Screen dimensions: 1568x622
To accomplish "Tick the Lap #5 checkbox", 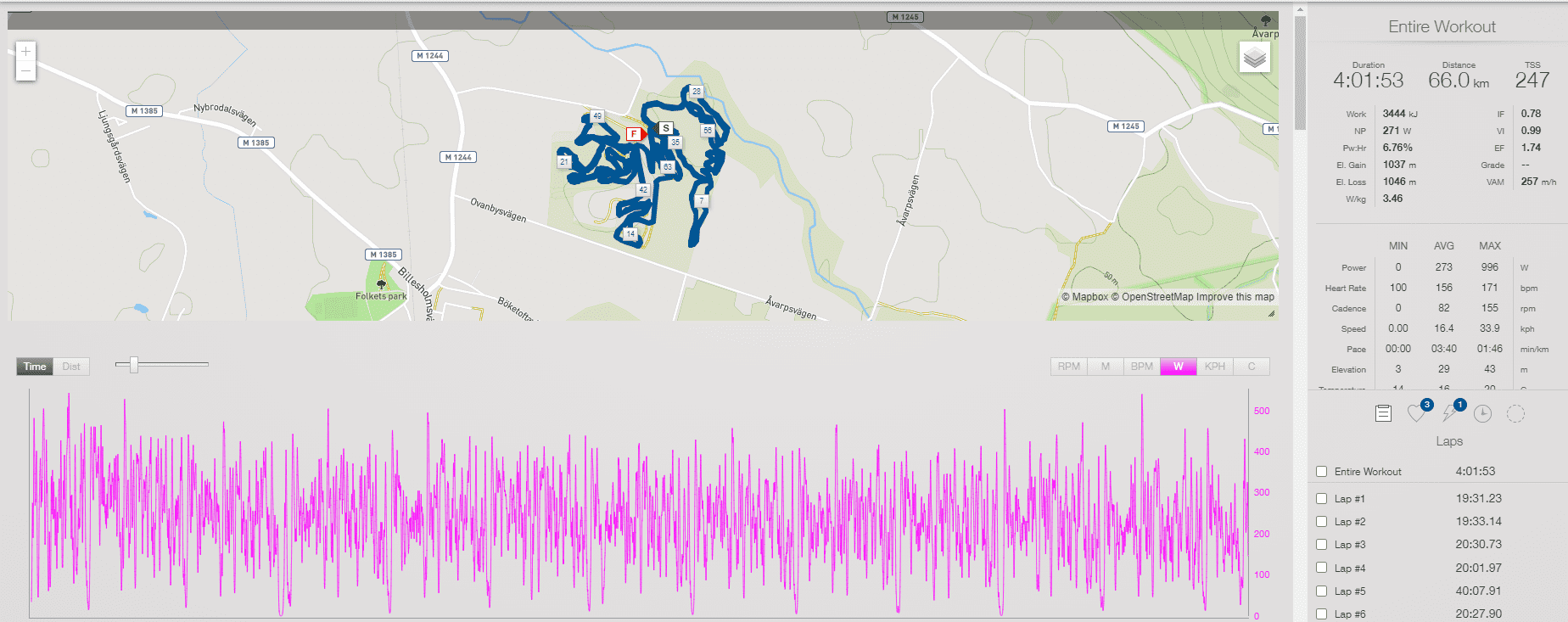I will pos(1321,591).
